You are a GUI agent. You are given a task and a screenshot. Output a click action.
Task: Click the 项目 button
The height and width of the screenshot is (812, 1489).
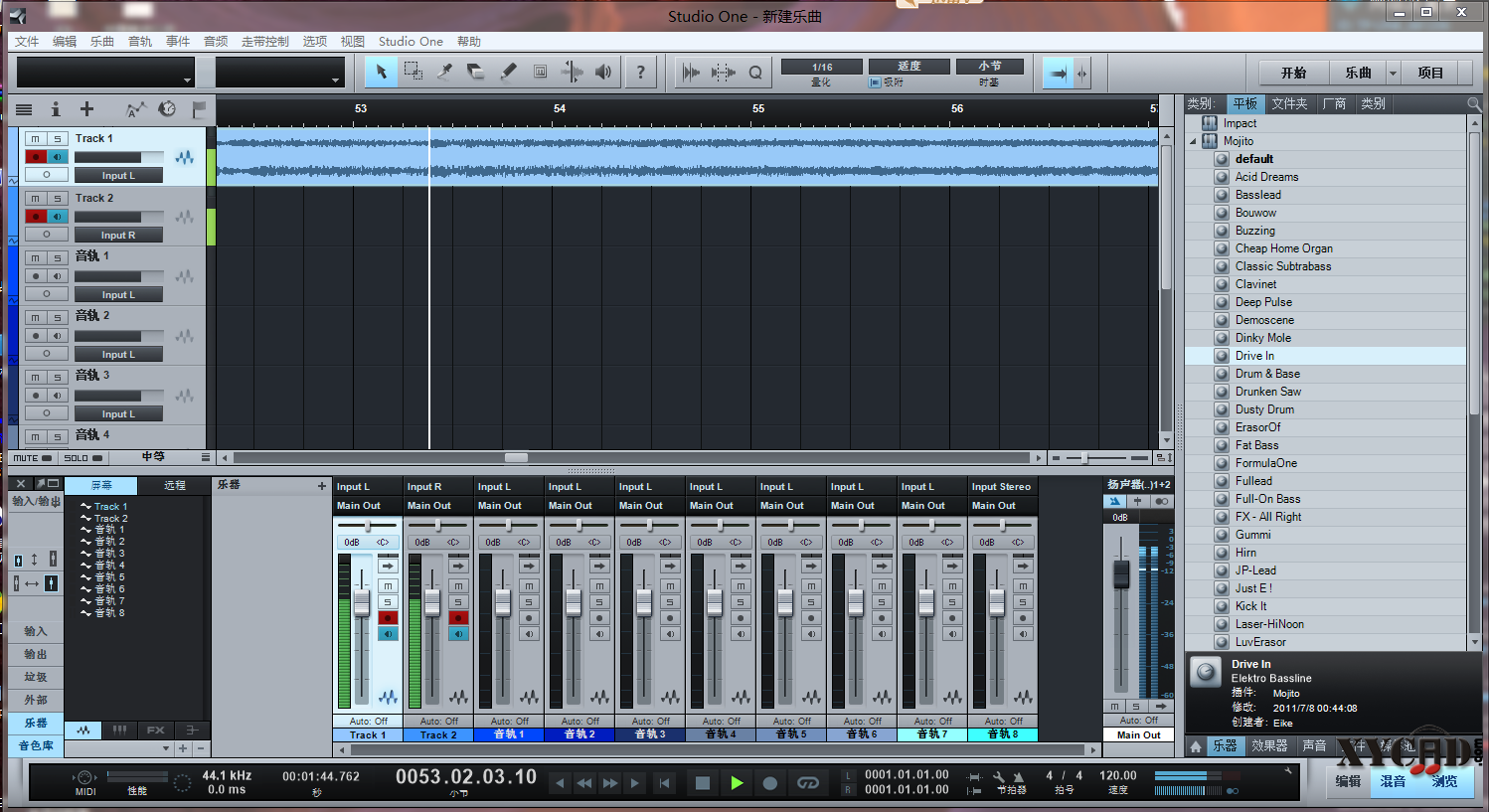1430,73
